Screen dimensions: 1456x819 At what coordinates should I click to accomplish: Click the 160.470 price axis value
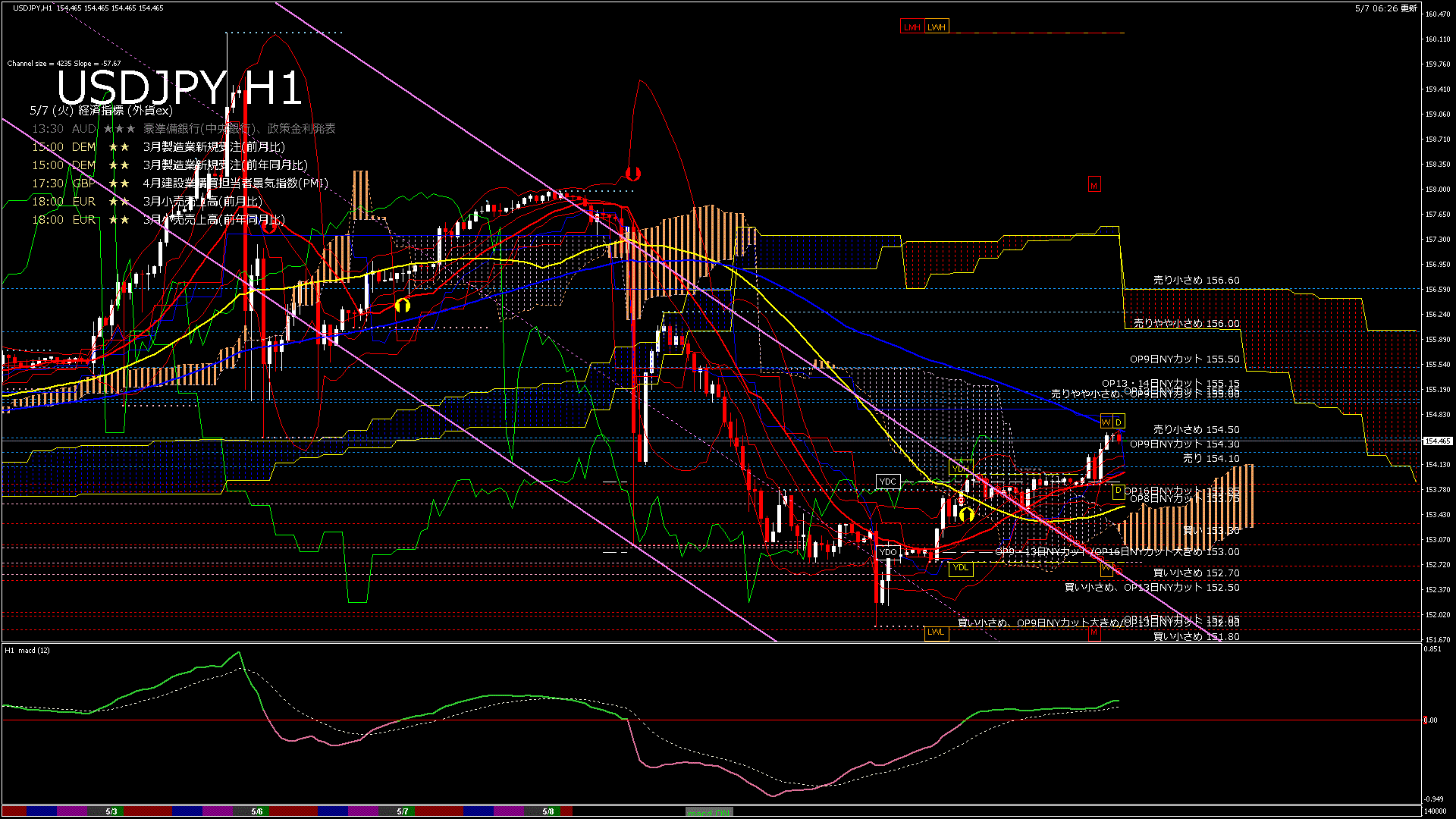pos(1438,14)
